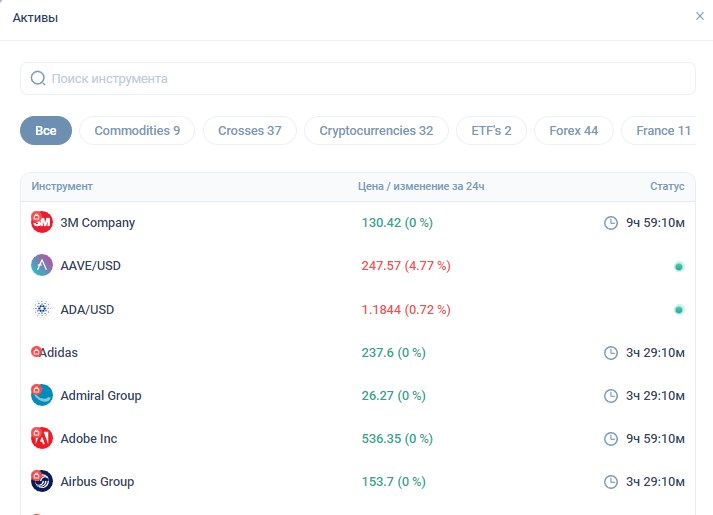Viewport: 713px width, 515px height.
Task: Click the clock icon for 3M Company
Action: tap(611, 223)
